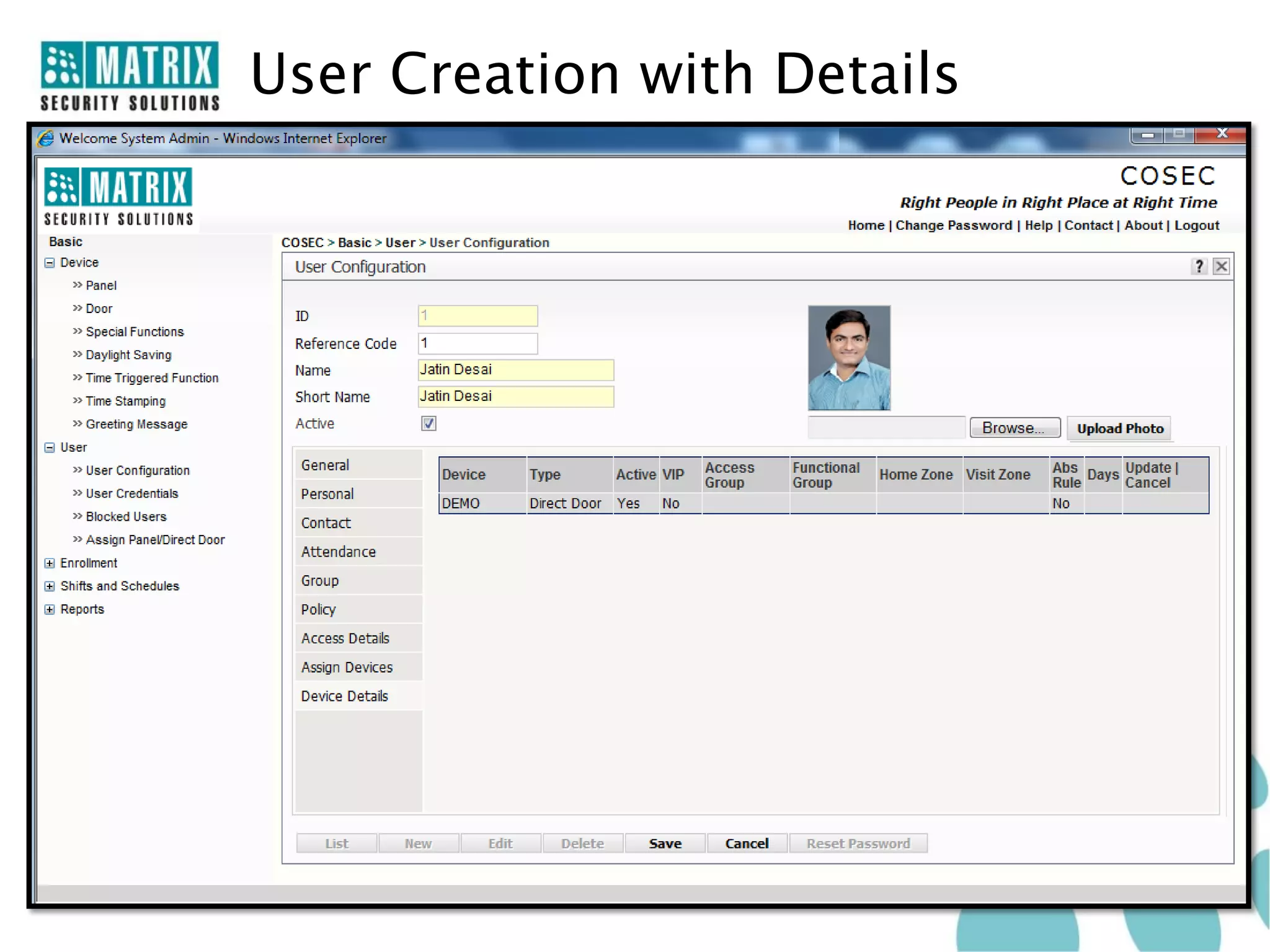Switch to the Personal tab

coord(358,494)
